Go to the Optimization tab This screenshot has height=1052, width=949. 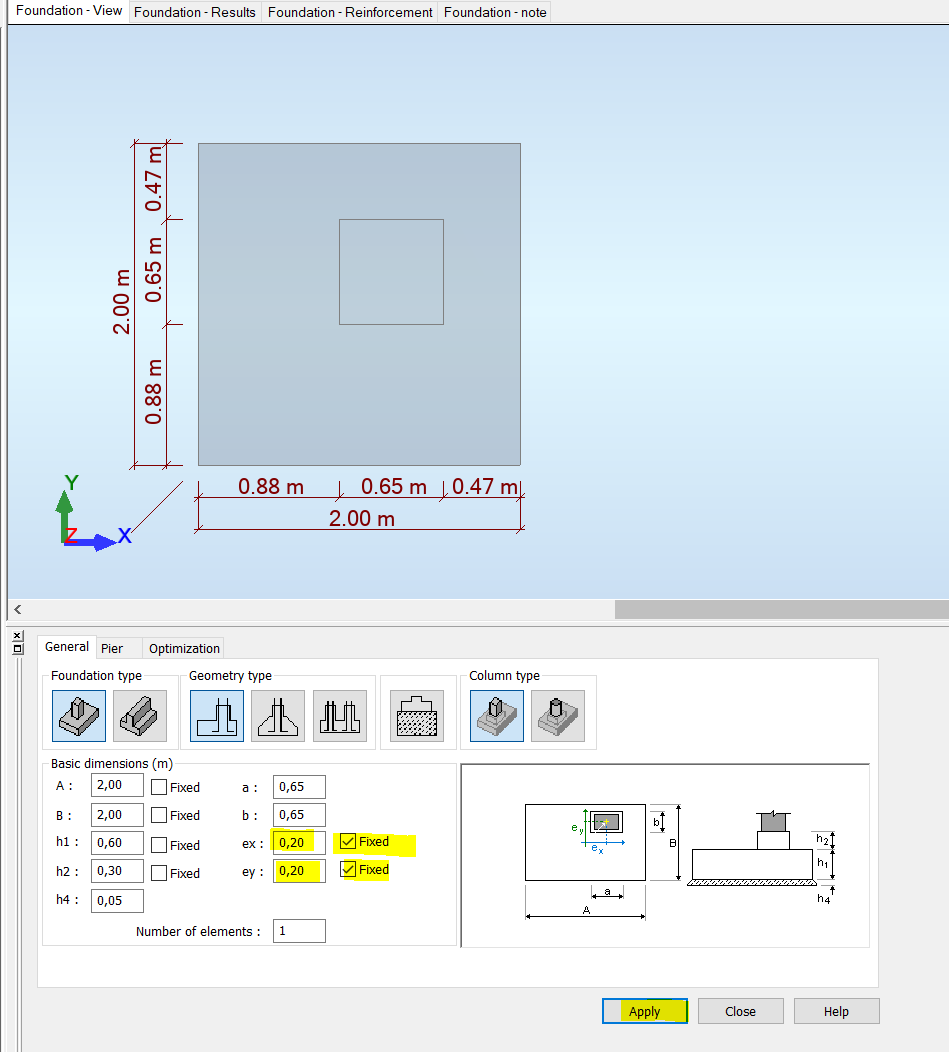(x=183, y=647)
